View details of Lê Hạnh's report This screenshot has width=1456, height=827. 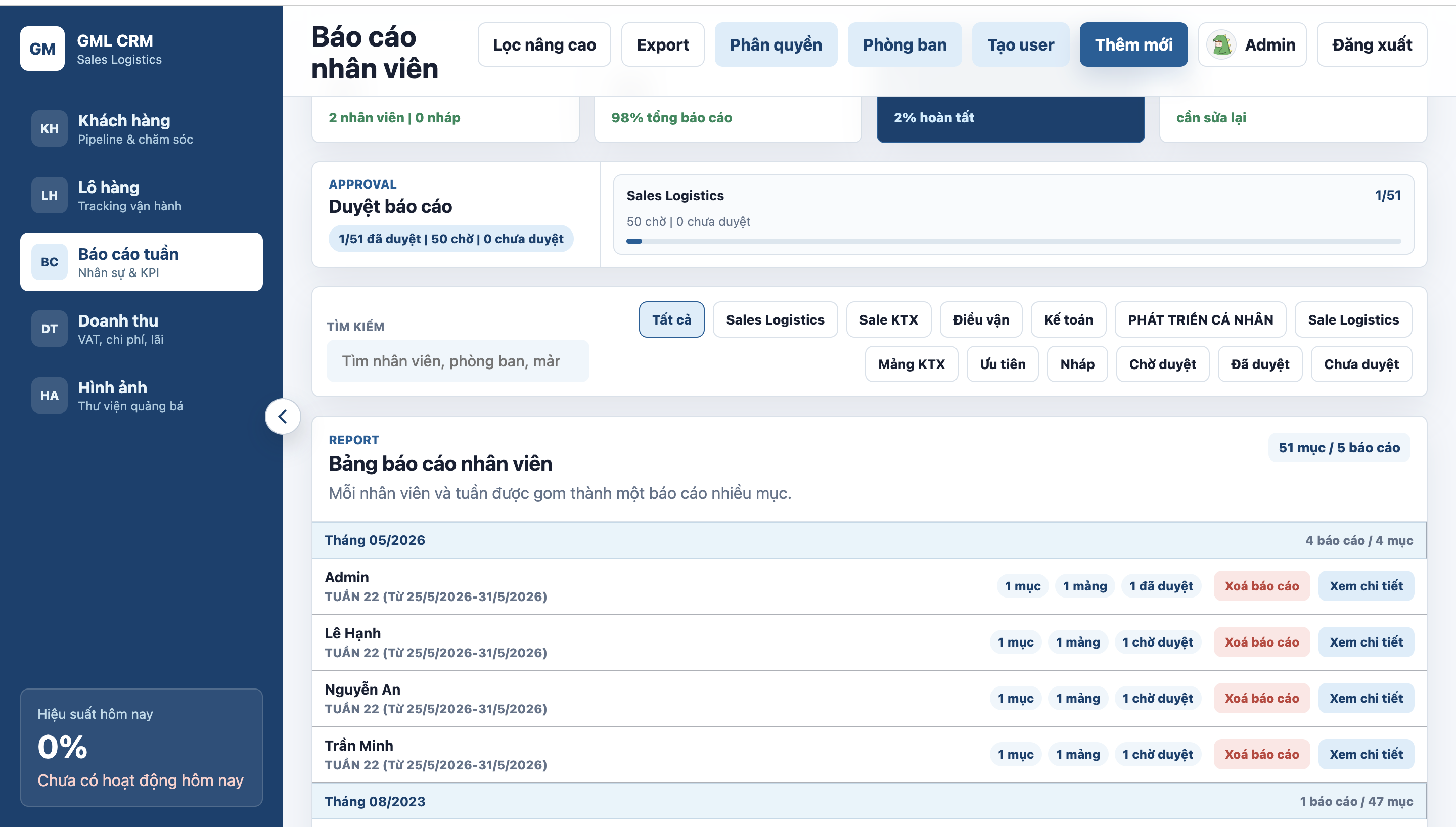point(1367,643)
